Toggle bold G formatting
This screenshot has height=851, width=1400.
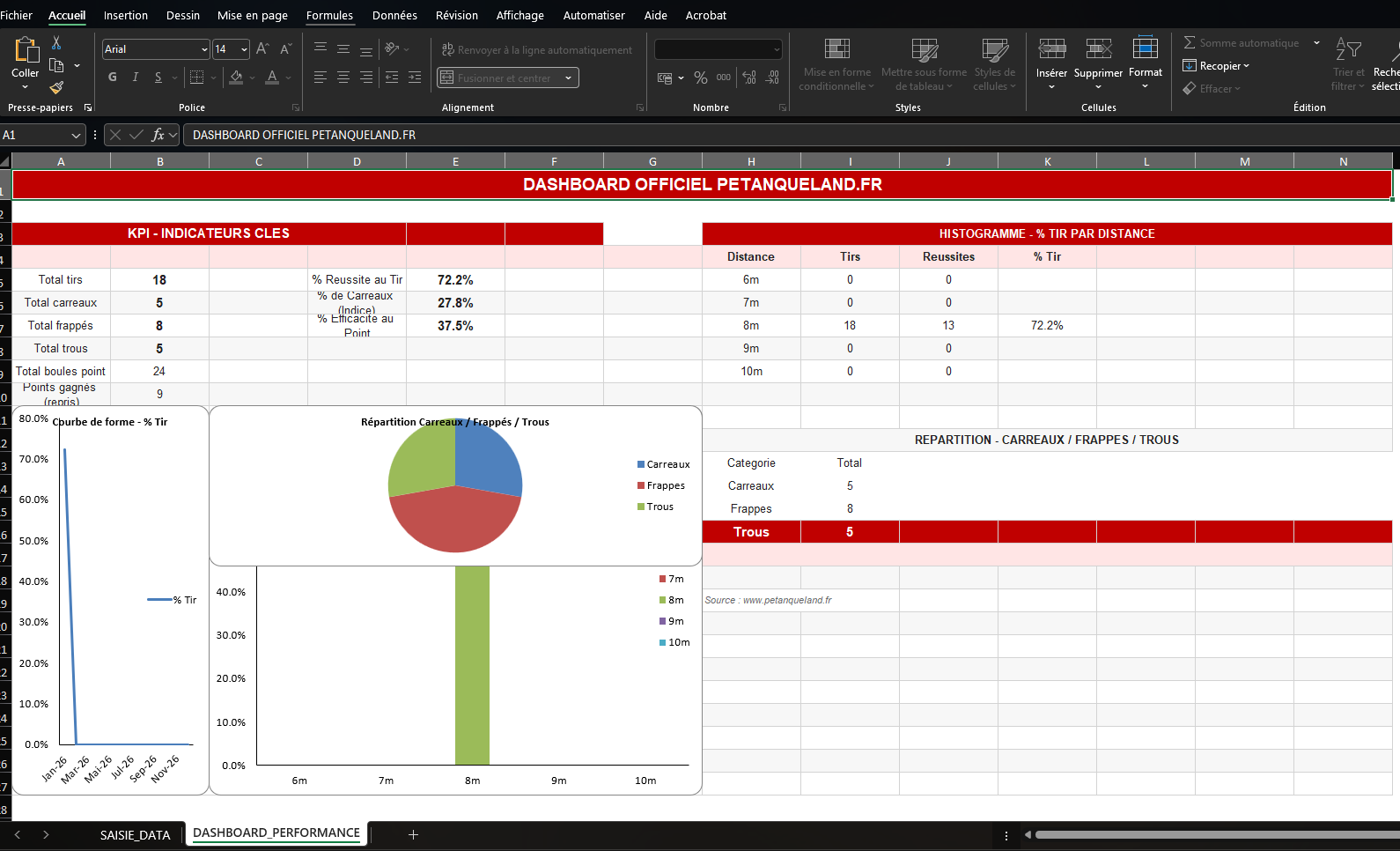click(x=113, y=78)
